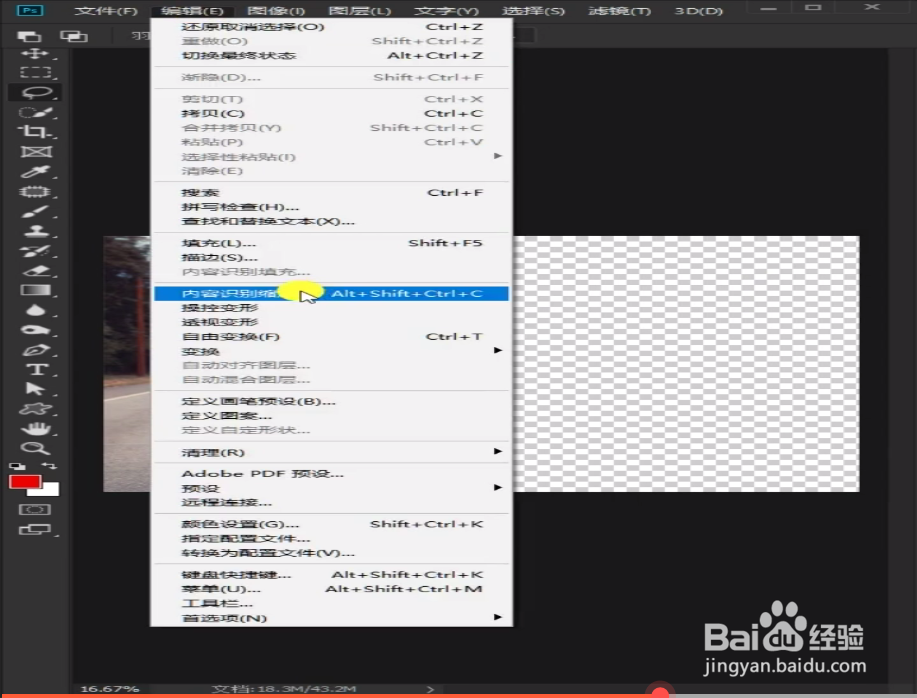
Task: Select the Lasso tool
Action: tap(36, 92)
